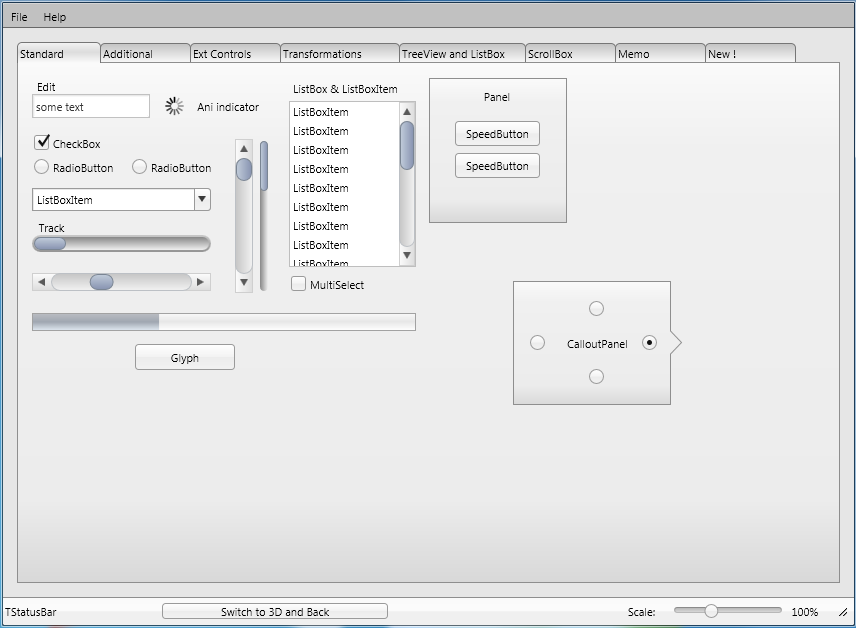Enable the MultiSelect checkbox
The width and height of the screenshot is (856, 628).
click(298, 283)
